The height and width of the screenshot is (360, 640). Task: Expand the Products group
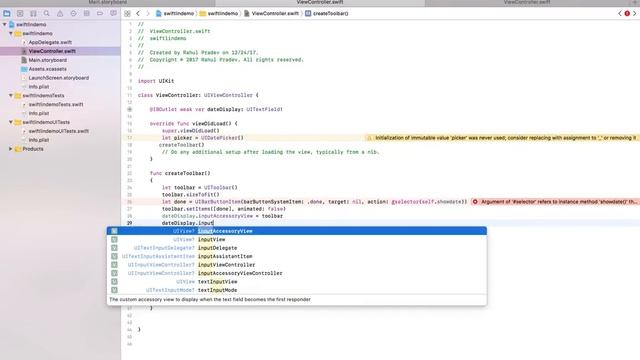[11, 149]
